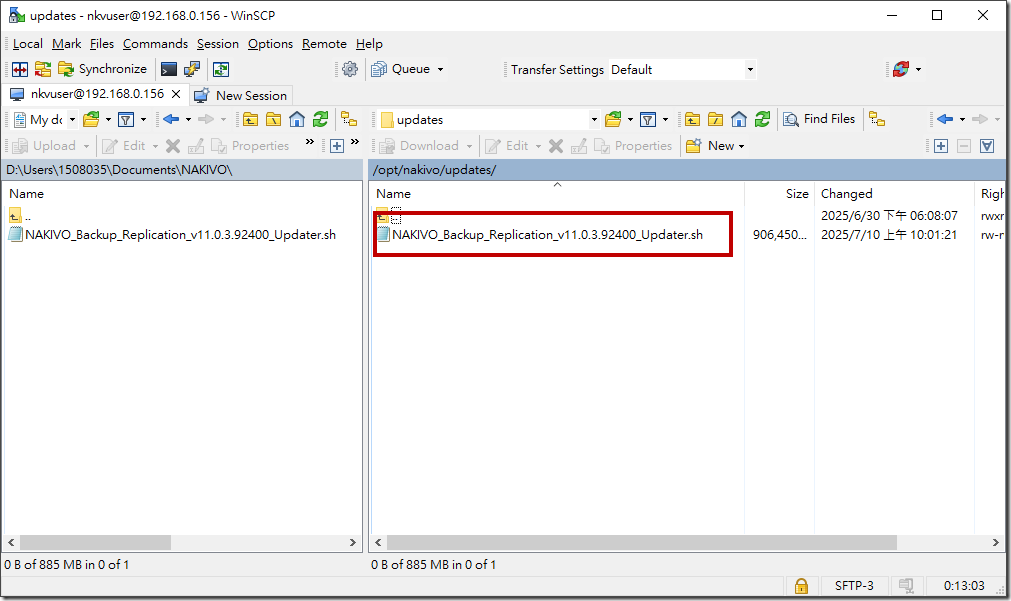The width and height of the screenshot is (1011, 601).
Task: Click the Find Files button
Action: (x=820, y=119)
